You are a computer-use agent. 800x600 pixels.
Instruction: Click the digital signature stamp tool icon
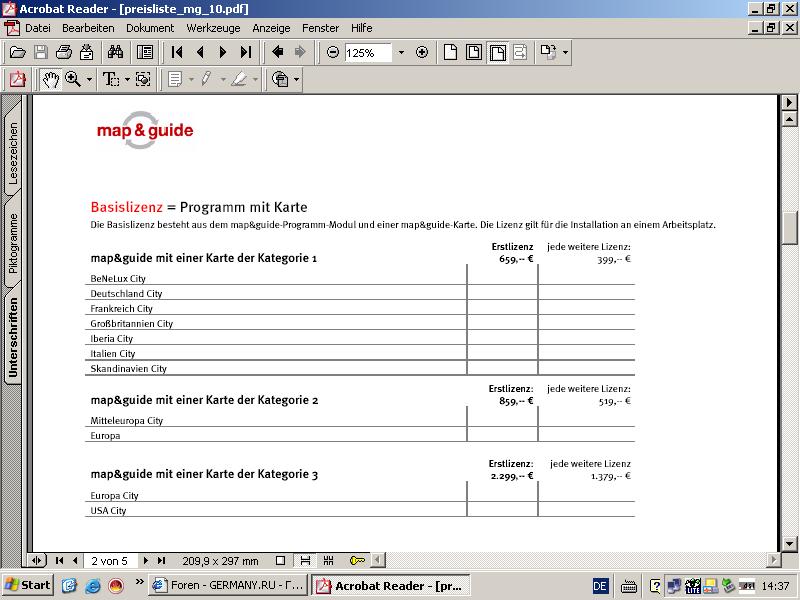[280, 80]
